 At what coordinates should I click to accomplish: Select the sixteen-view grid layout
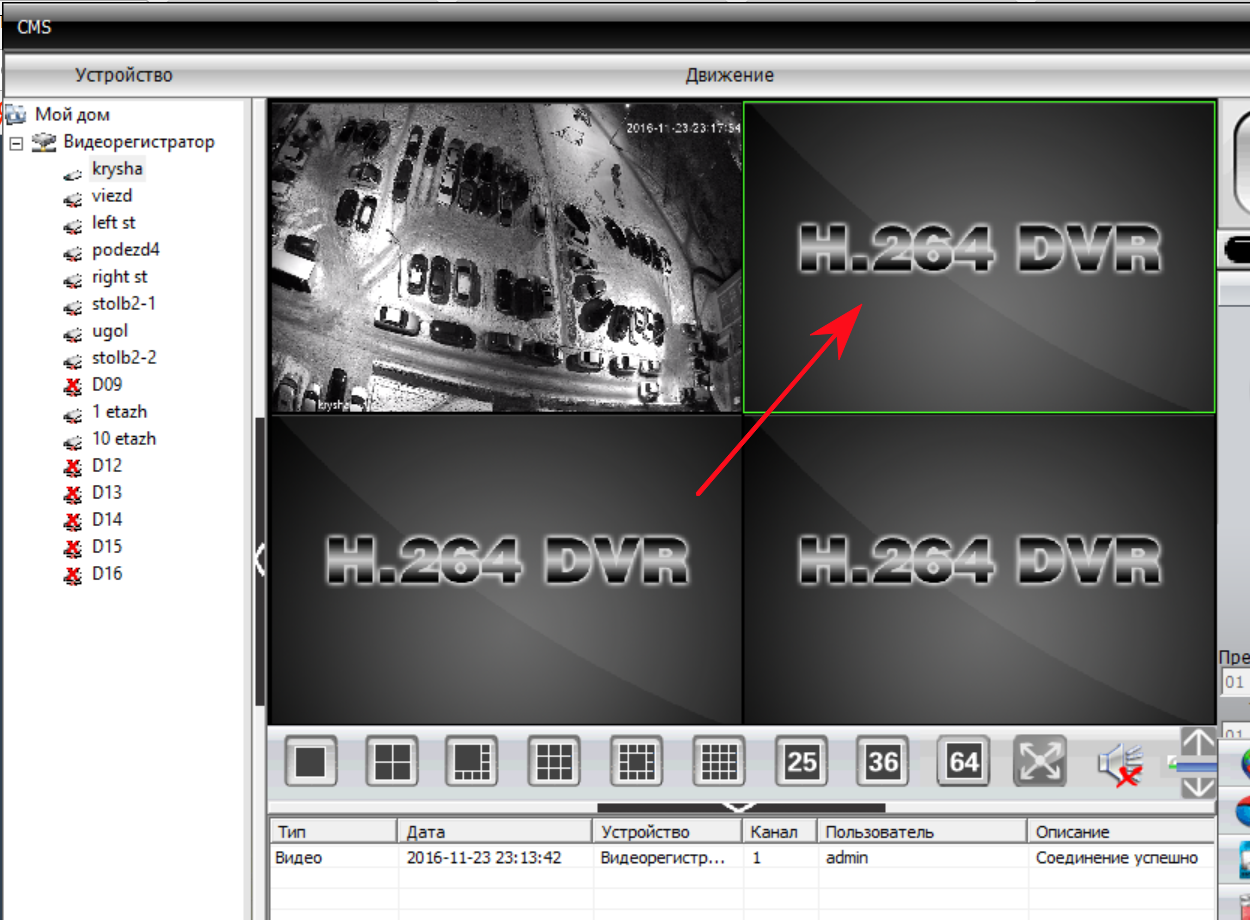[x=719, y=762]
